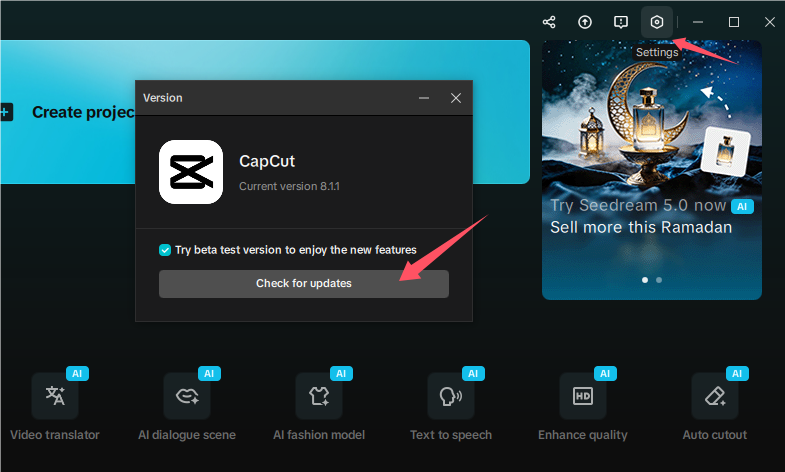Screen dimensions: 785x472
Task: Click the Version dialog title text
Action: click(x=163, y=98)
